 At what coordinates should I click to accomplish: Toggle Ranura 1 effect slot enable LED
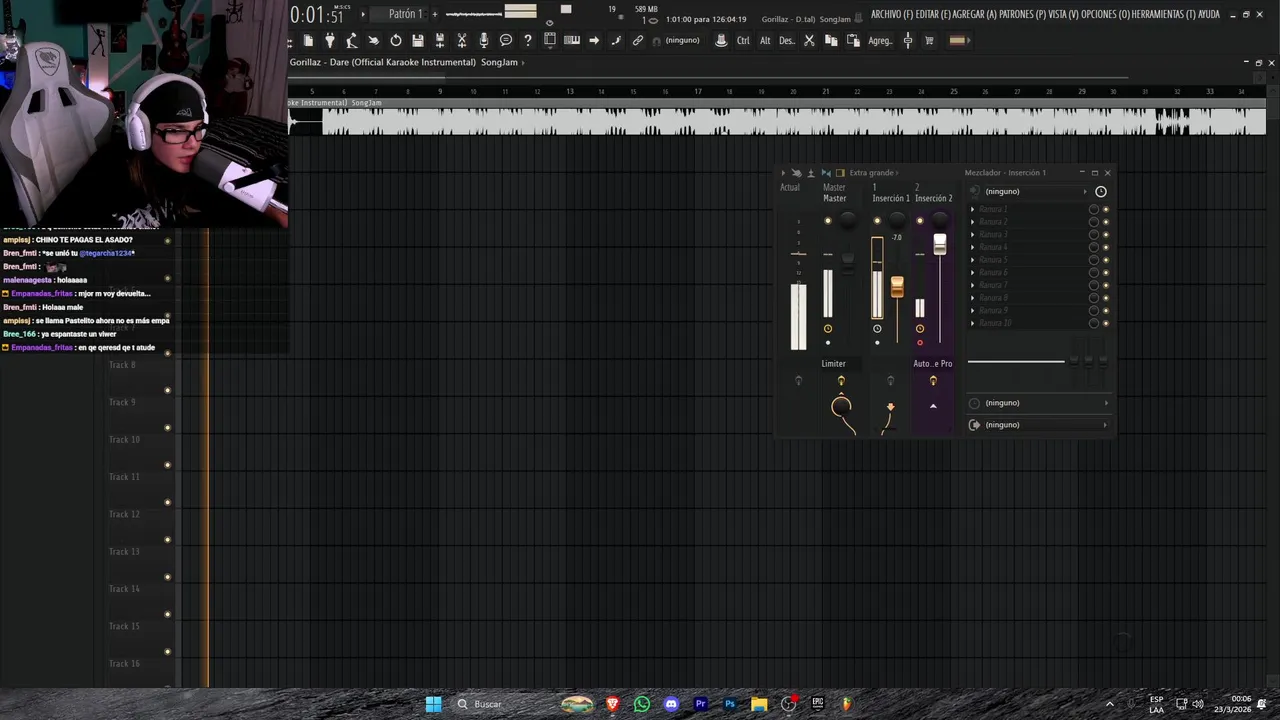(x=1106, y=209)
